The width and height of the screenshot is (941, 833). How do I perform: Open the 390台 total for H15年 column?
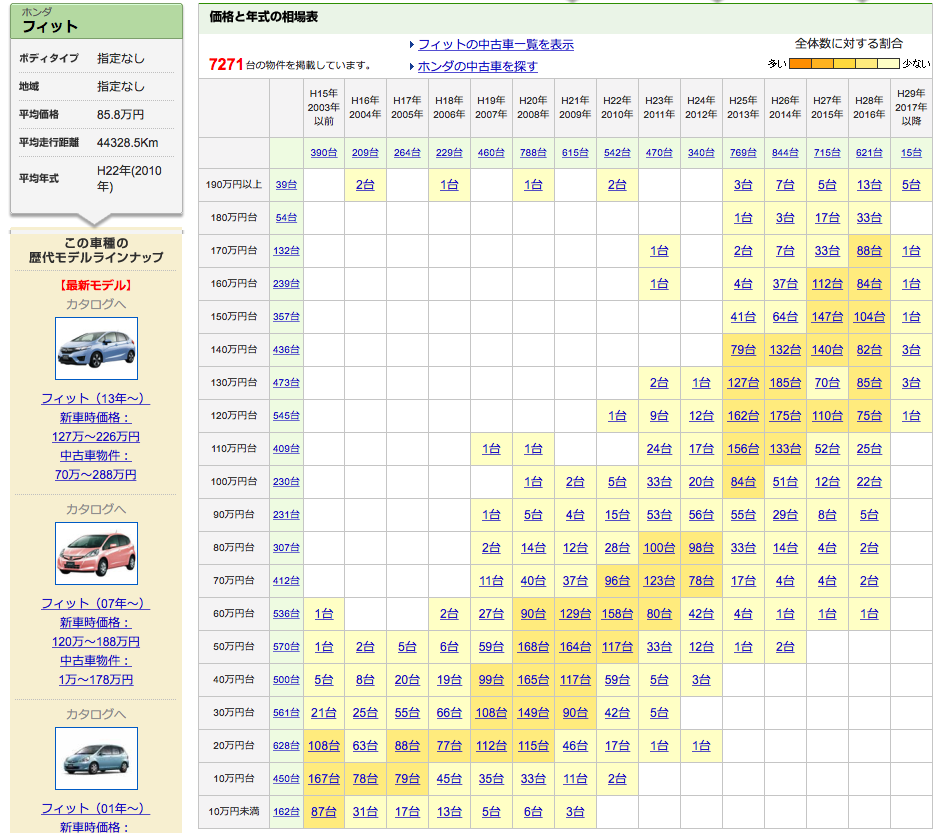[323, 153]
